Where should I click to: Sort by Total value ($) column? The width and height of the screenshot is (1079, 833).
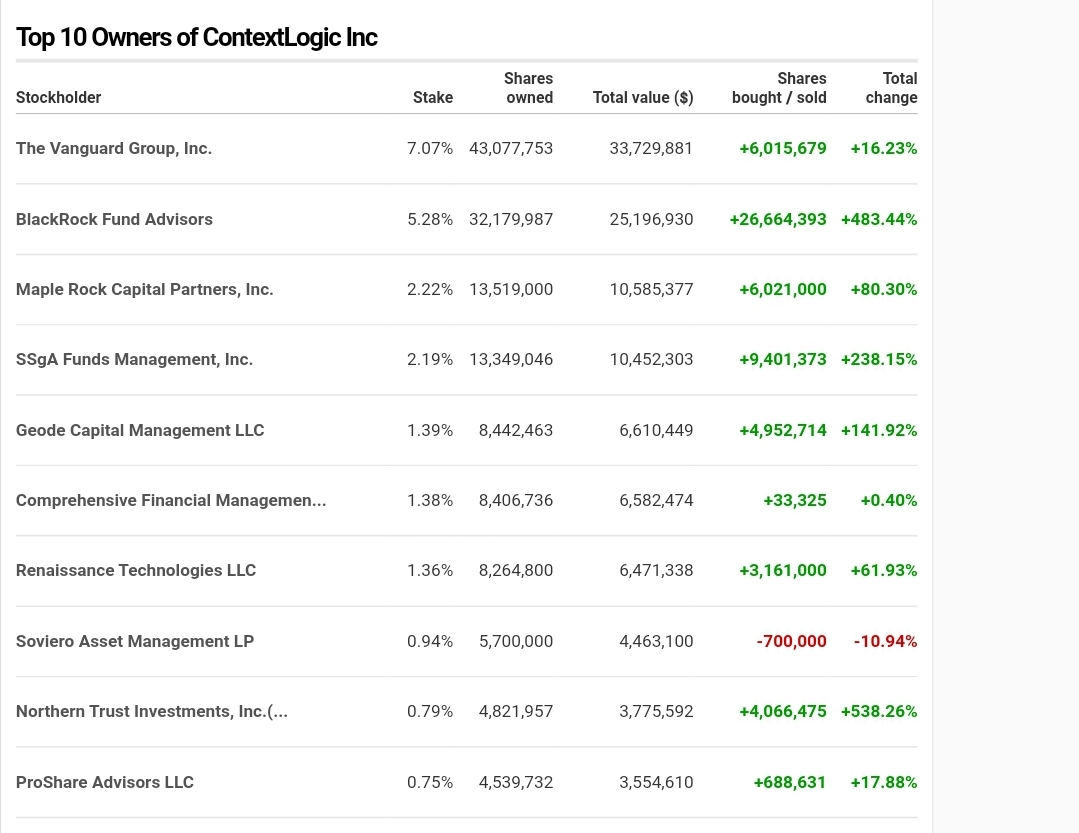click(642, 97)
